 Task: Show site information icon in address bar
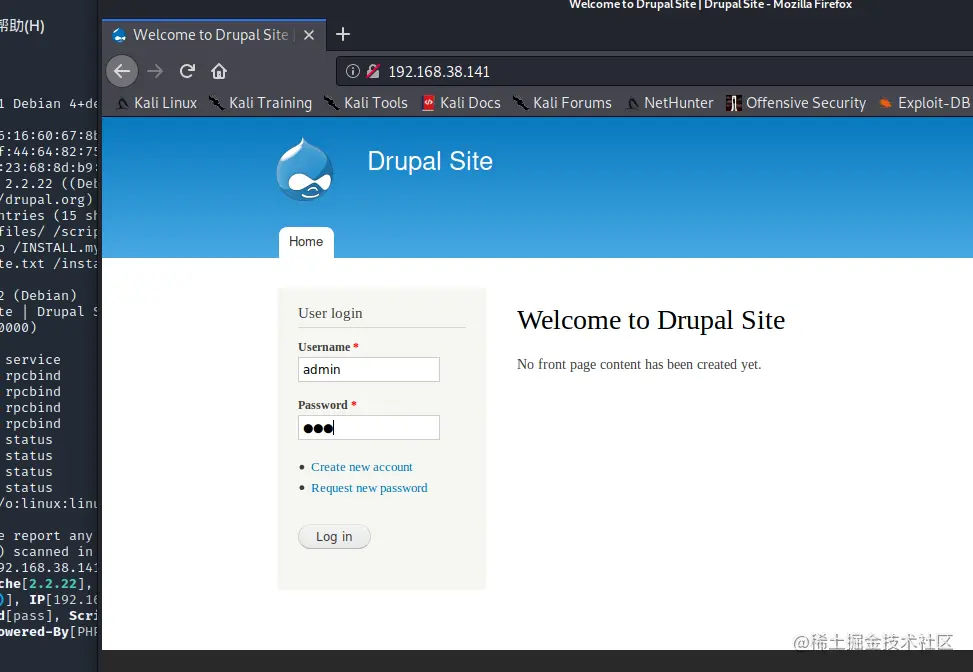(x=352, y=71)
